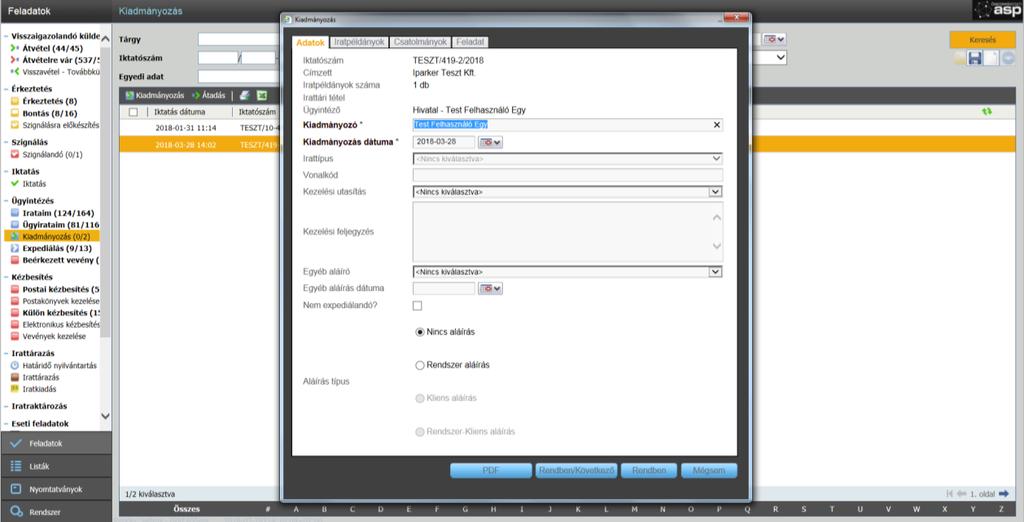
Task: Click inside Kezelési feljegyzés text area
Action: point(568,231)
